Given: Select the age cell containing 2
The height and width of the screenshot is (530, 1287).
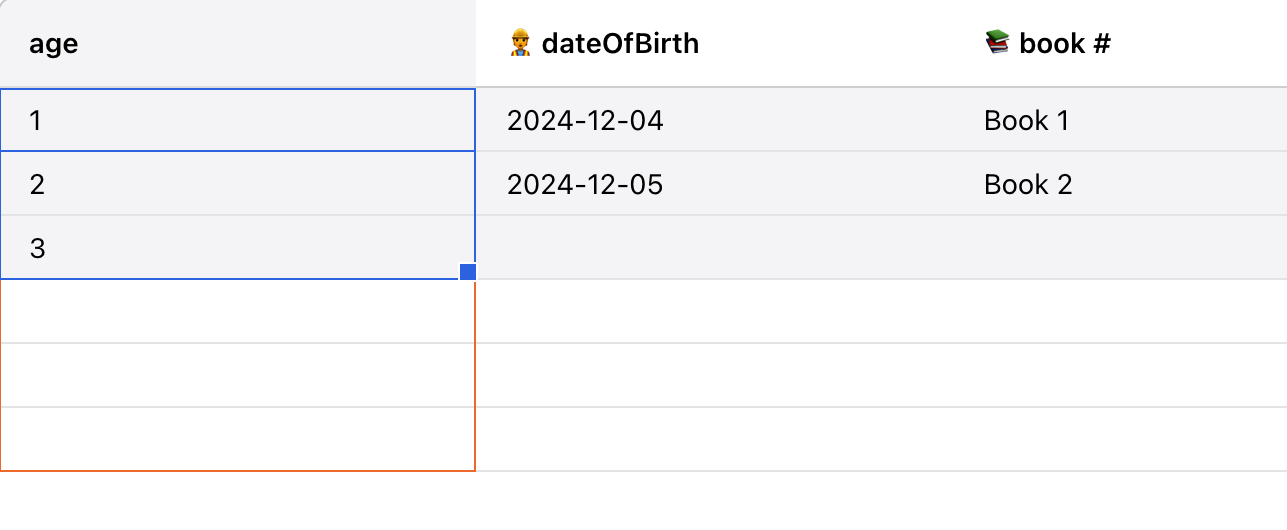Looking at the screenshot, I should click(x=237, y=185).
